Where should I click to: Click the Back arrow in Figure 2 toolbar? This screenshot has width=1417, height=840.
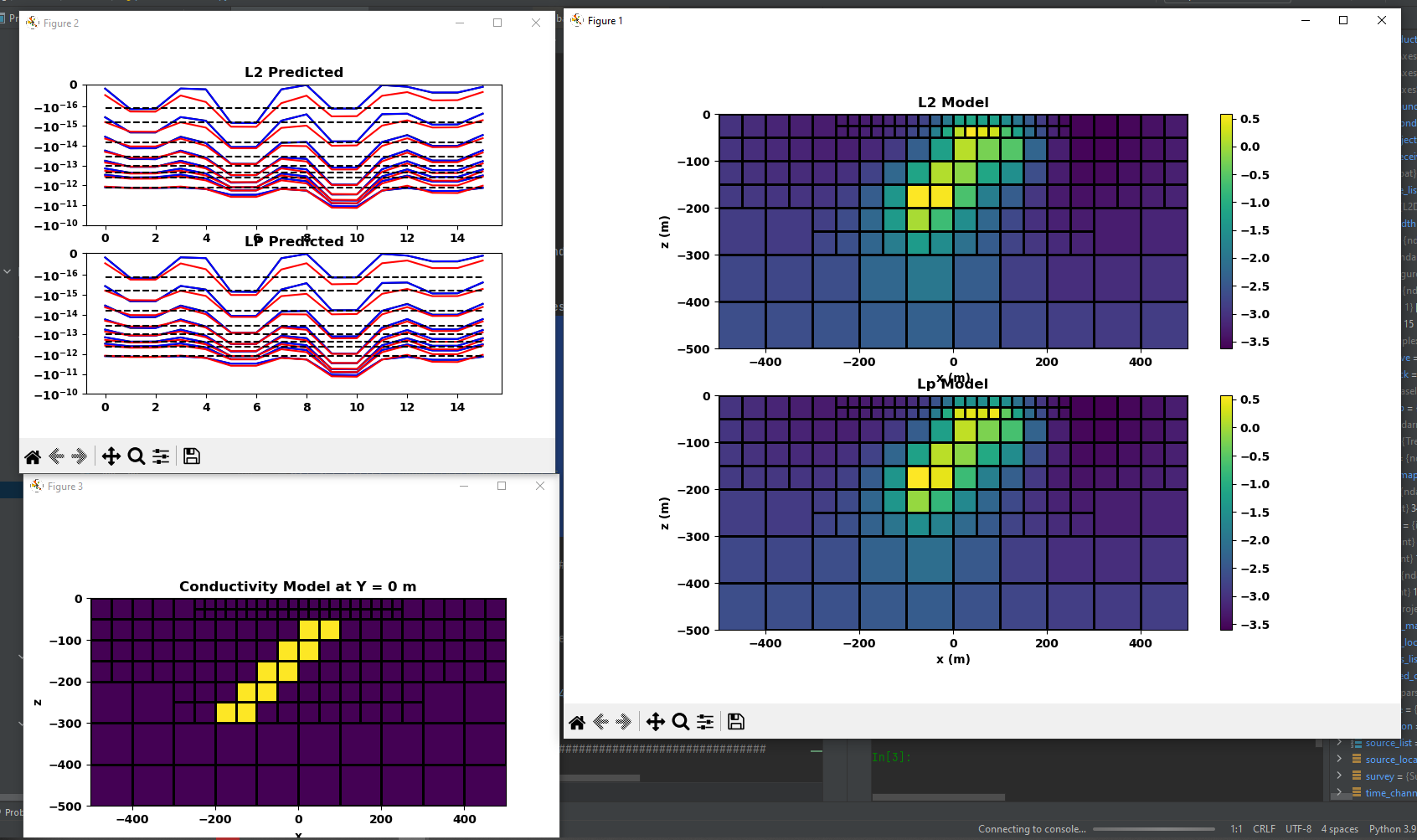coord(56,456)
